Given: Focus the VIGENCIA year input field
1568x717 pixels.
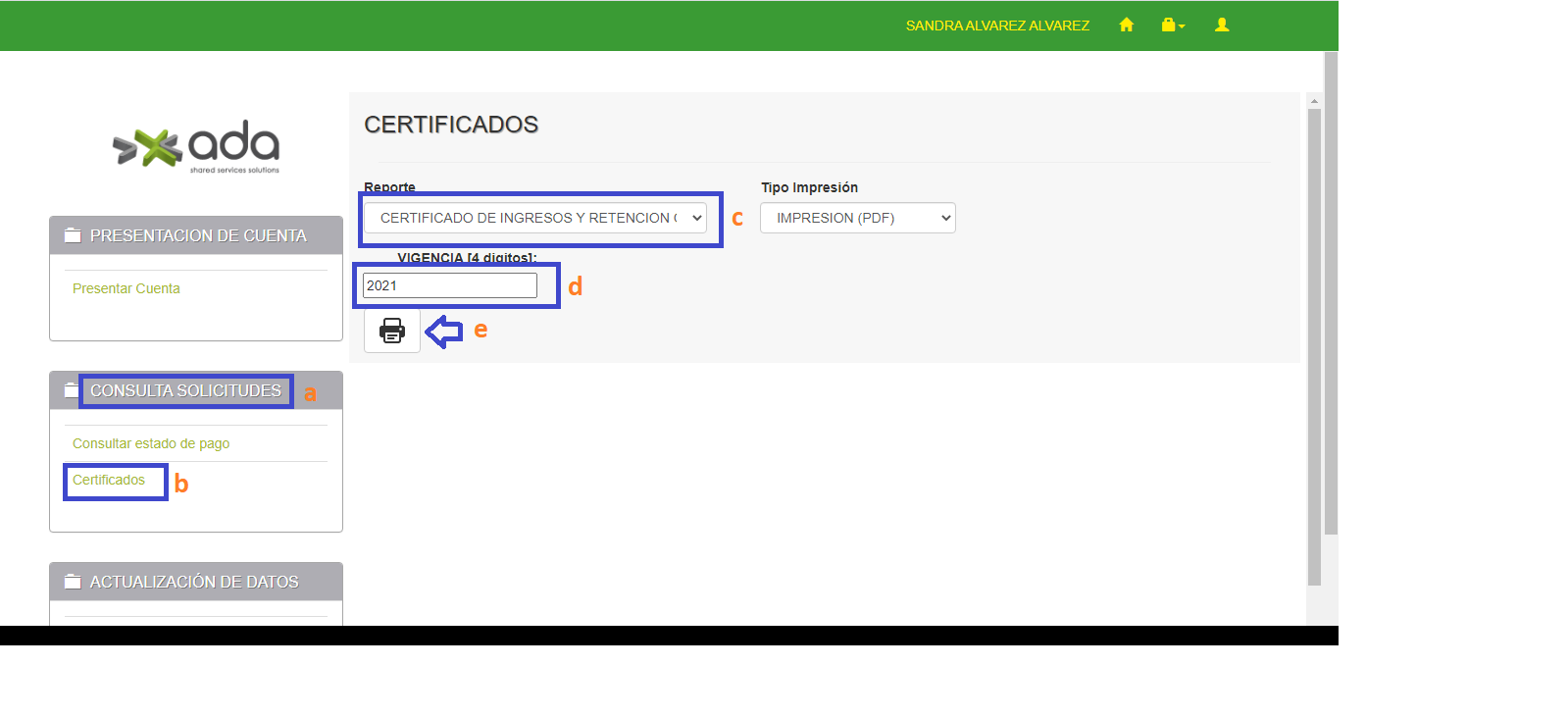Looking at the screenshot, I should coord(449,285).
